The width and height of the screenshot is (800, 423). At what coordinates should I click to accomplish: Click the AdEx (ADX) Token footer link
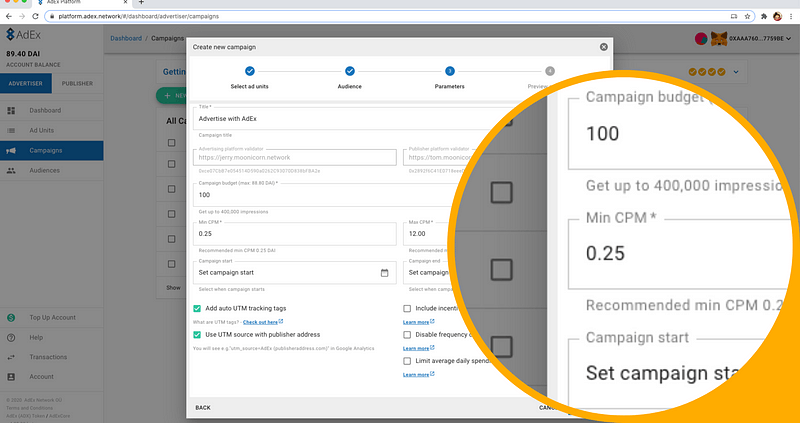[x=26, y=416]
